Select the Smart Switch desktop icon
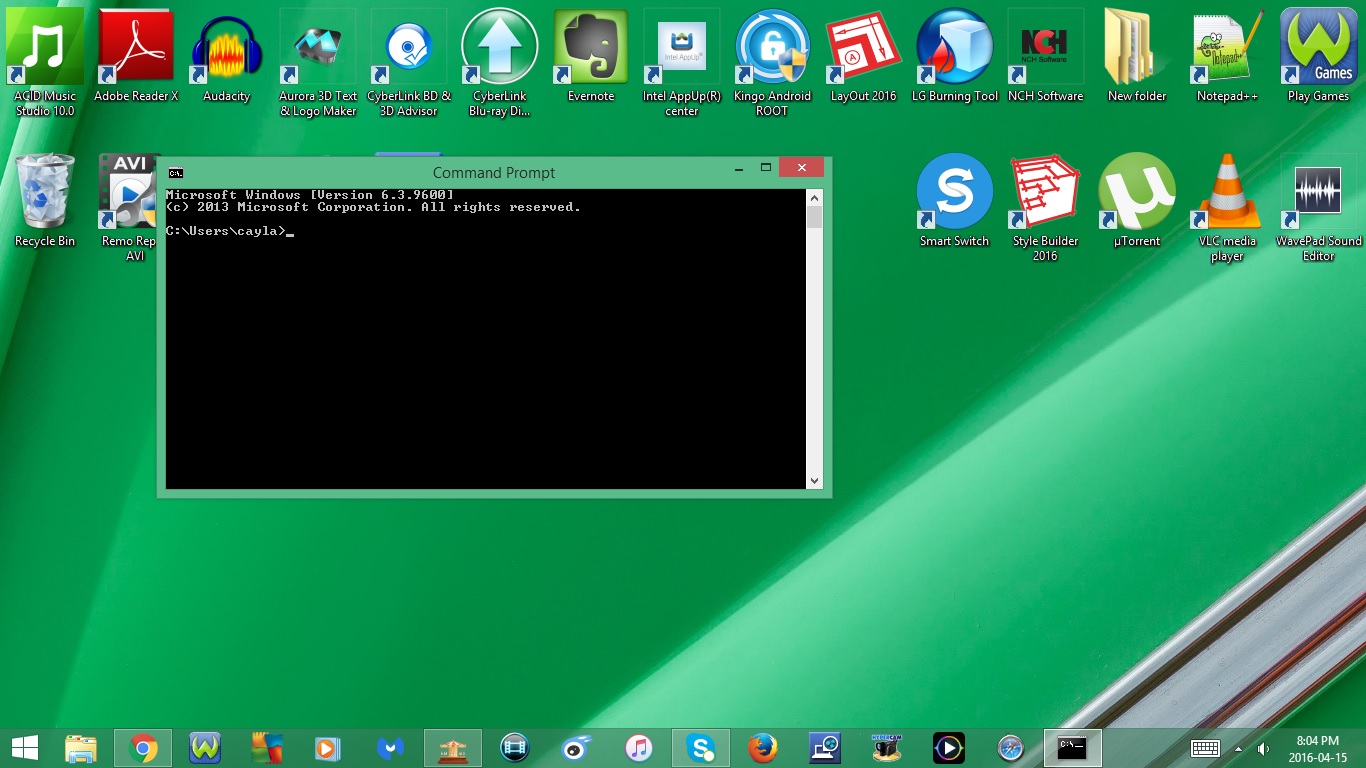The width and height of the screenshot is (1366, 768). (955, 201)
